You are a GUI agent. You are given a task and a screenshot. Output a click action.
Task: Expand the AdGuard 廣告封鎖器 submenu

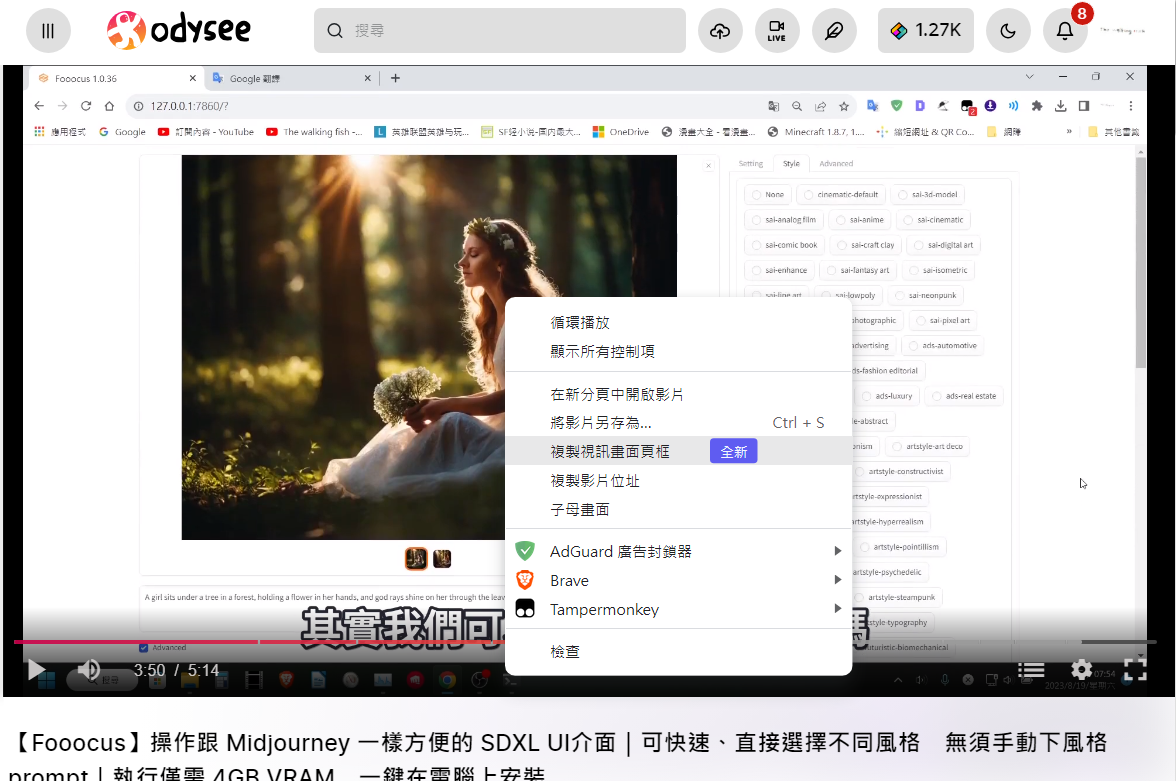click(679, 551)
